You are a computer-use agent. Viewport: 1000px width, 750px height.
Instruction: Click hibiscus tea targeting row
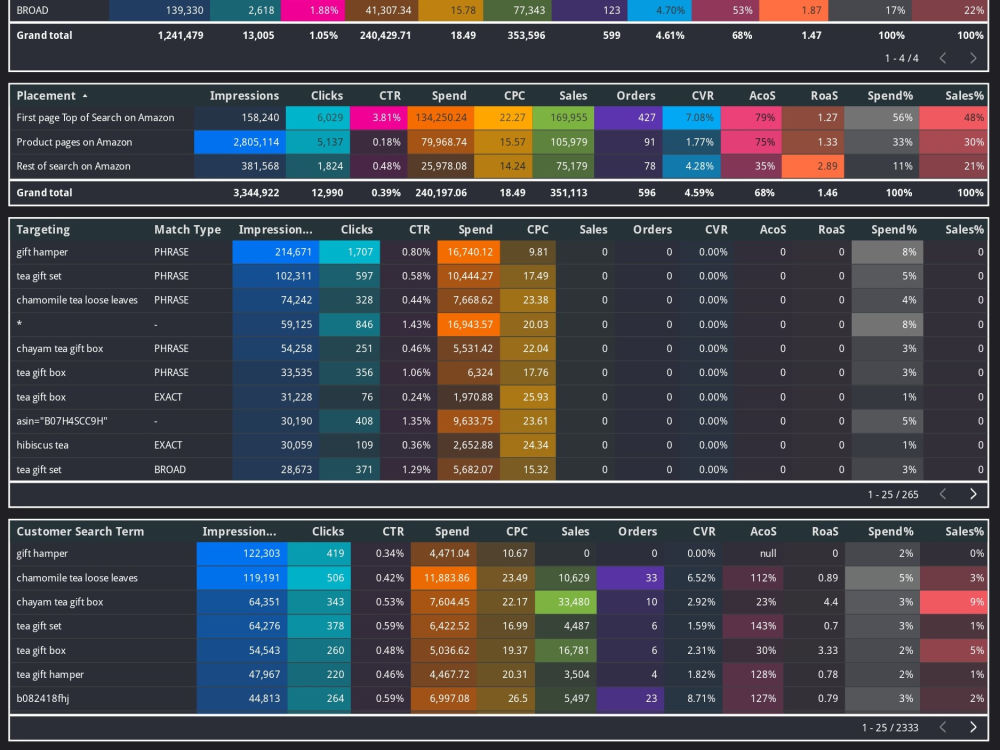pyautogui.click(x=499, y=445)
